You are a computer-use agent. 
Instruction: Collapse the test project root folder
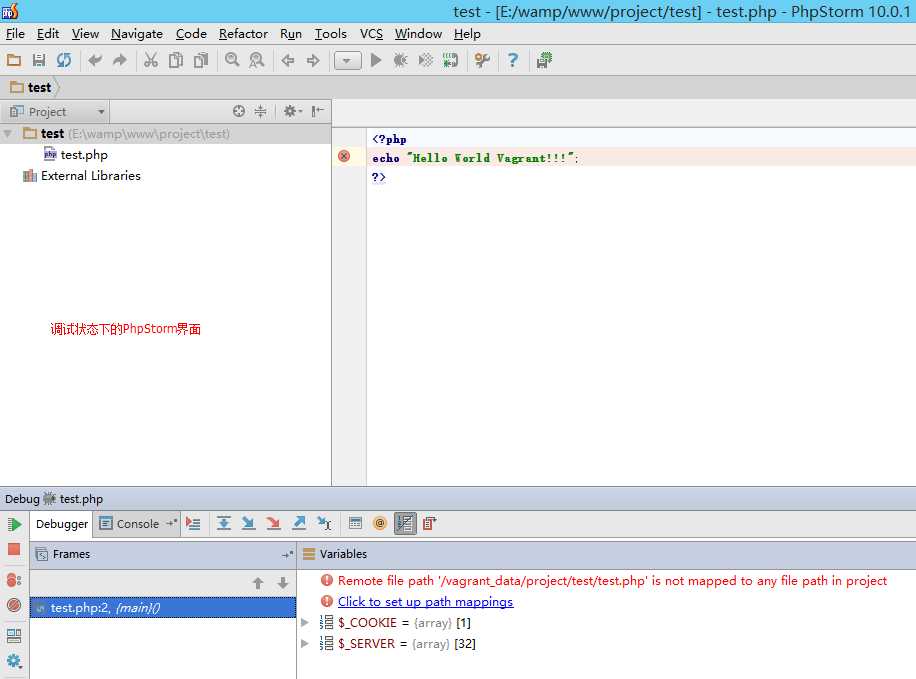tap(8, 134)
